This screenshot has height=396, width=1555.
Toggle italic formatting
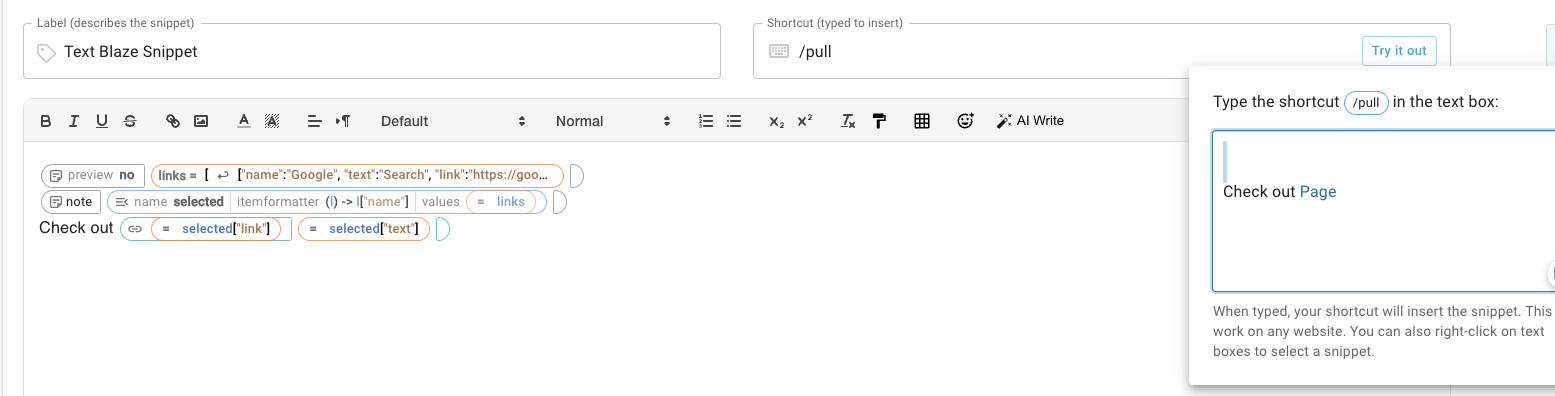[74, 121]
